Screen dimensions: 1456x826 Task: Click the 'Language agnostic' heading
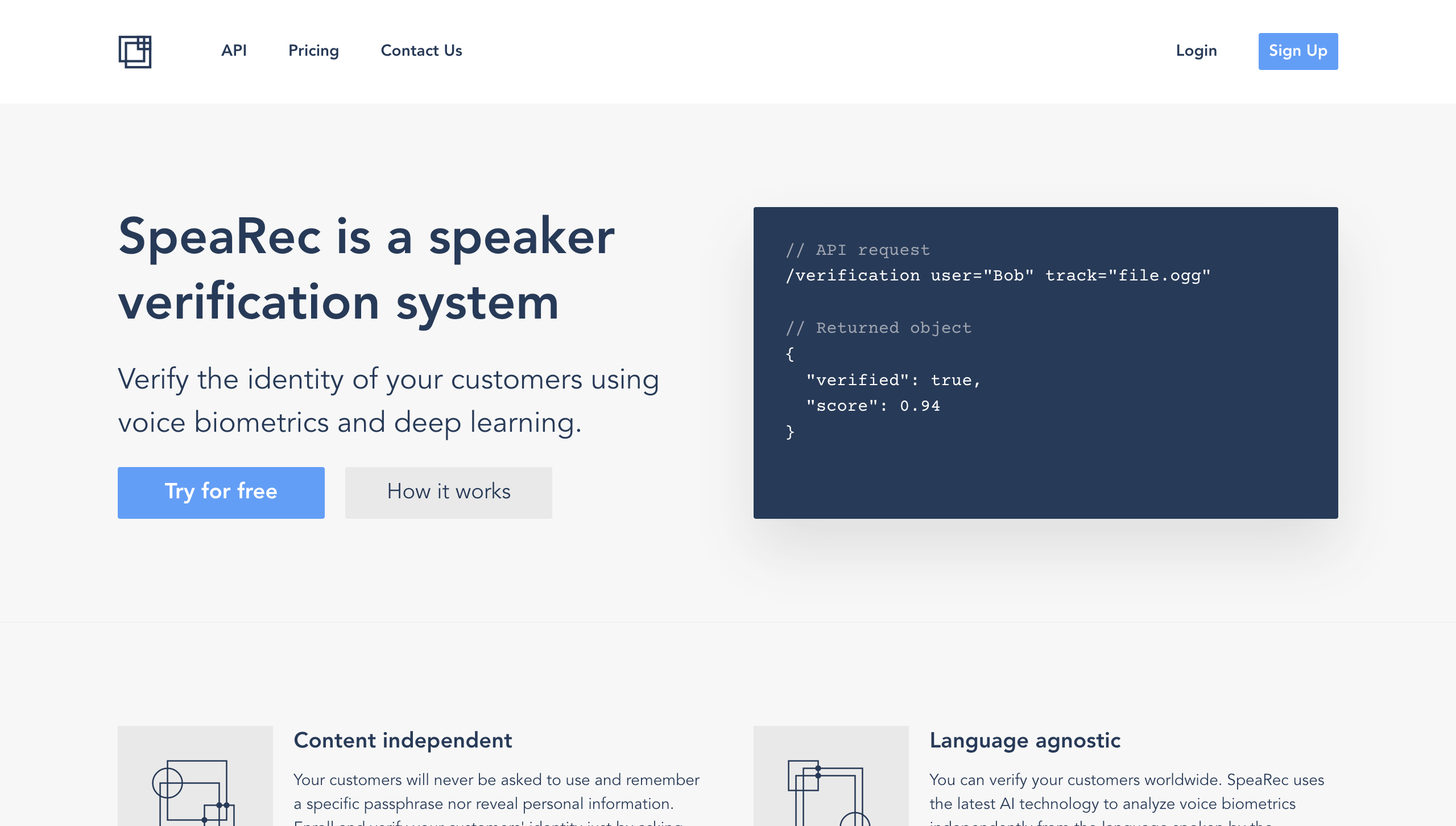coord(1025,740)
